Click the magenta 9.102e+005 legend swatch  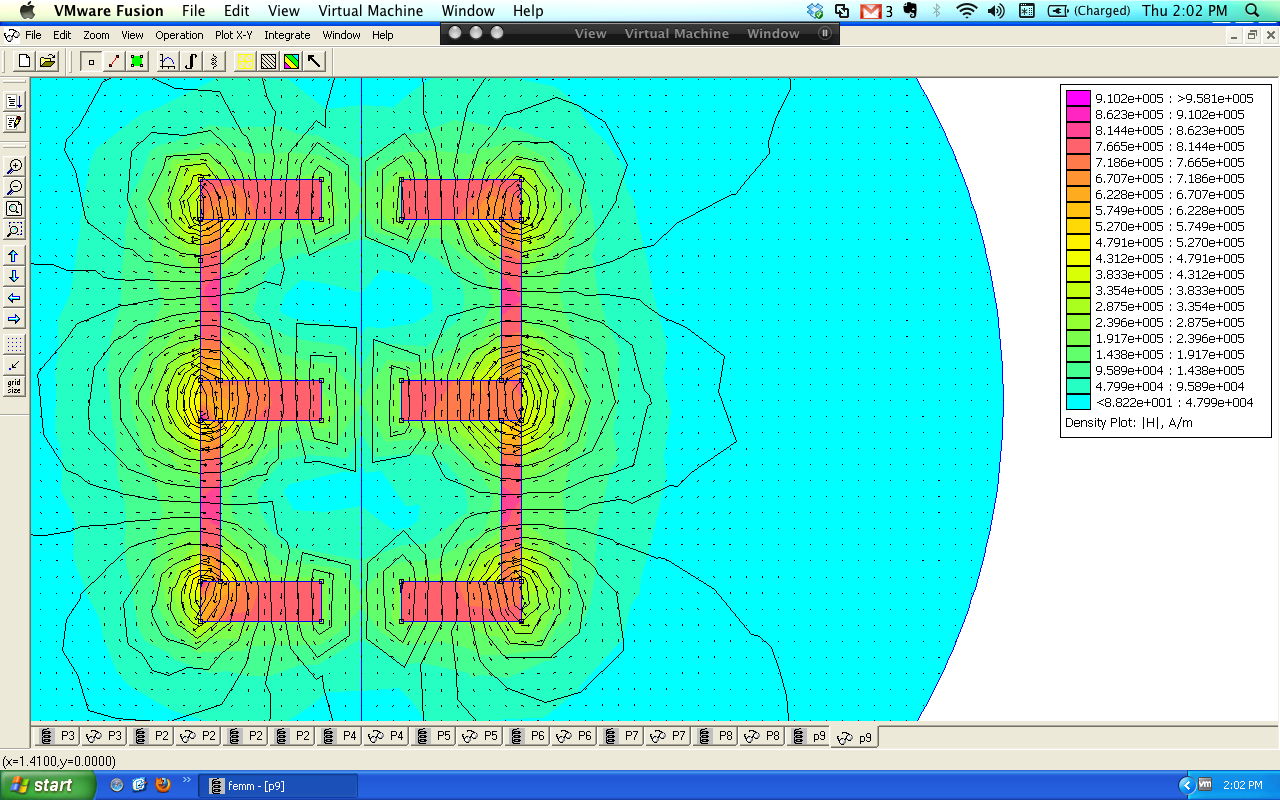pos(1078,98)
